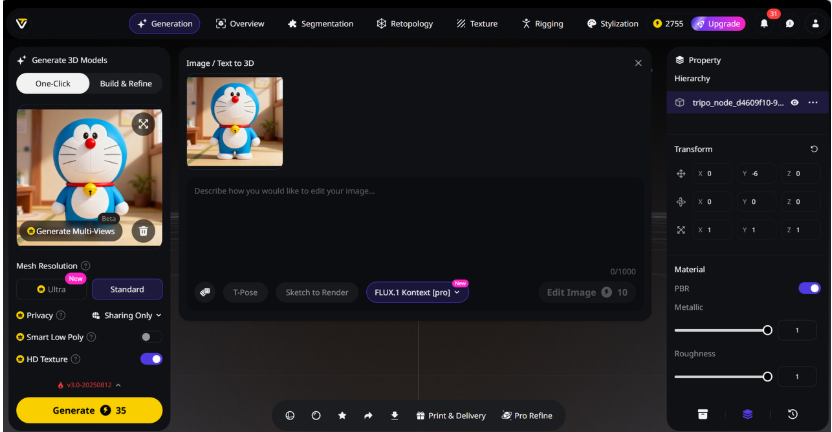Viewport: 832px width, 432px height.
Task: Favorite the model with star icon
Action: click(342, 415)
